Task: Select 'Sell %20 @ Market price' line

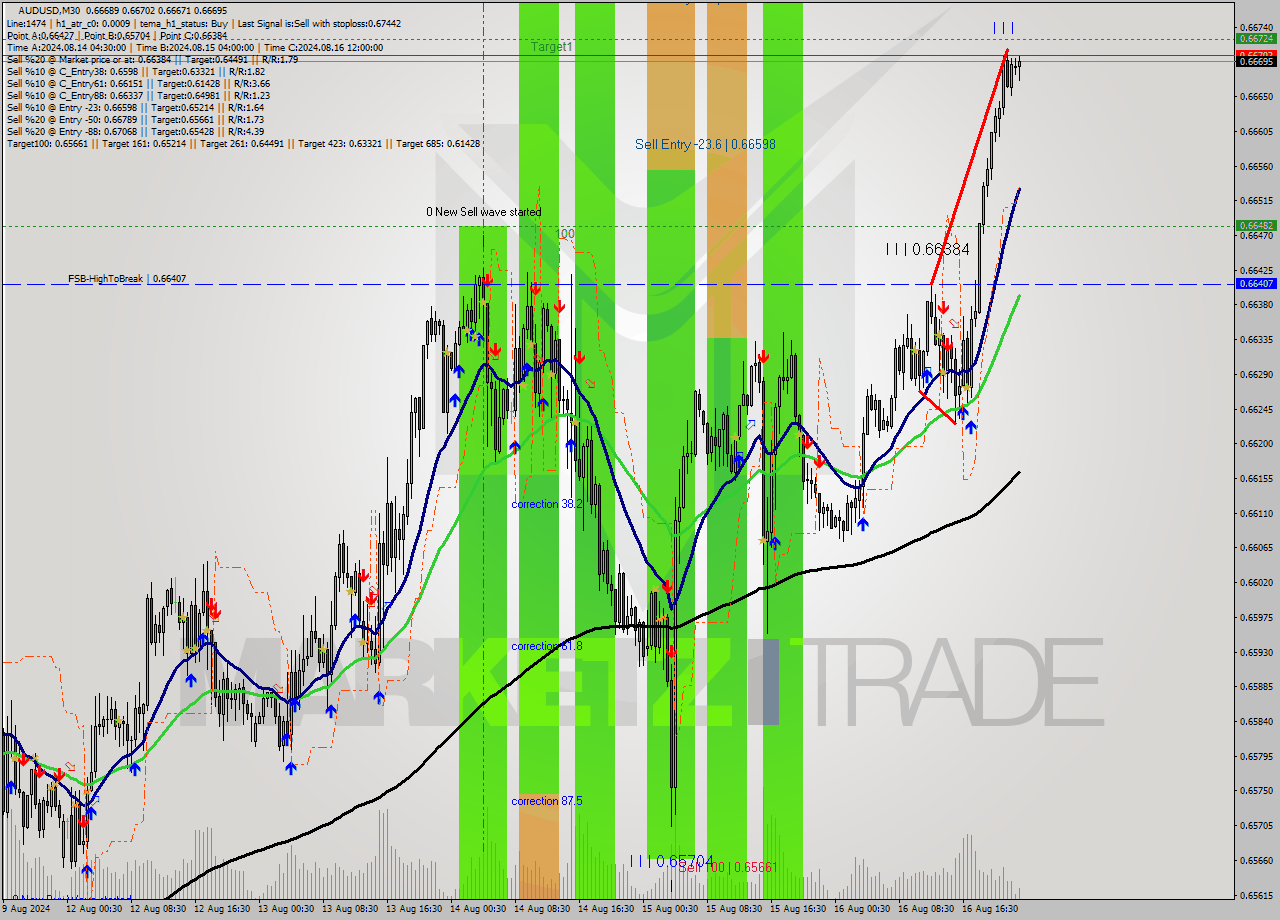Action: pyautogui.click(x=152, y=59)
